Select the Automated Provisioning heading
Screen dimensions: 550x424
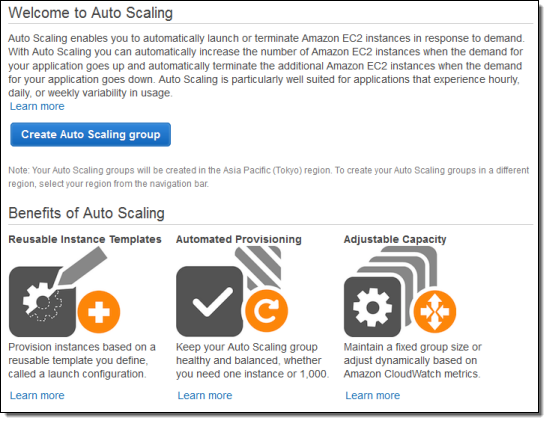click(239, 239)
